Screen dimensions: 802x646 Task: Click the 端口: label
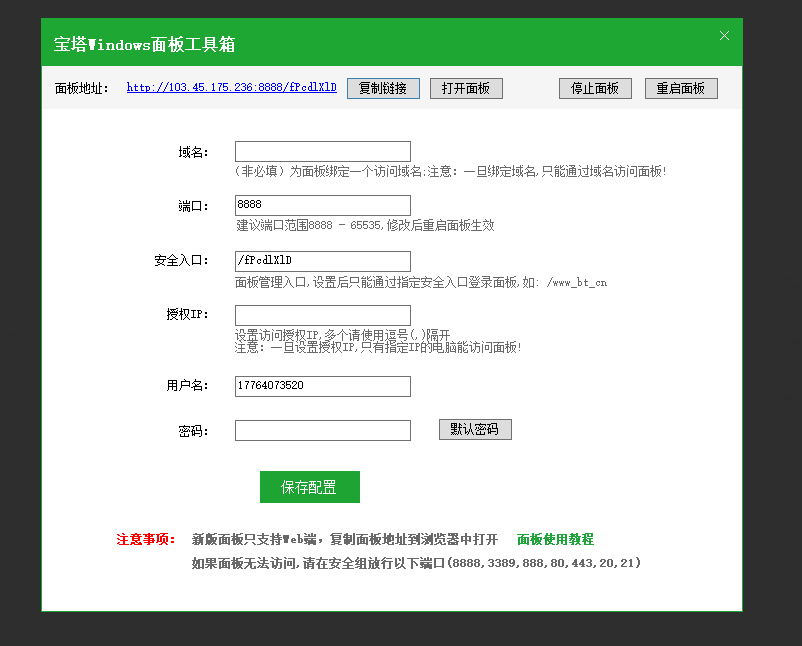[193, 206]
